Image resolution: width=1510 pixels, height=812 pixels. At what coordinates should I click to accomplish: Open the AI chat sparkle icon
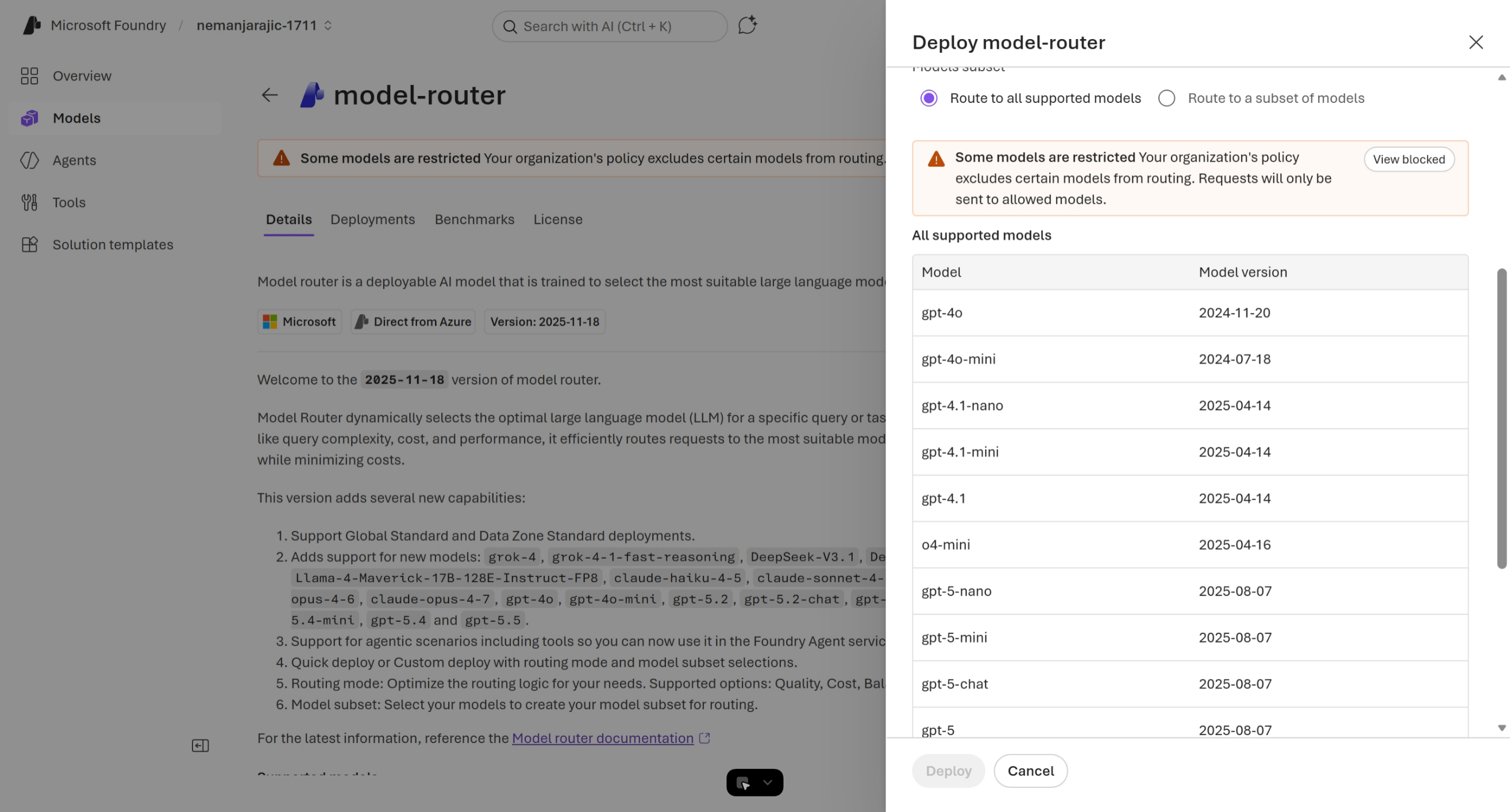pos(748,25)
